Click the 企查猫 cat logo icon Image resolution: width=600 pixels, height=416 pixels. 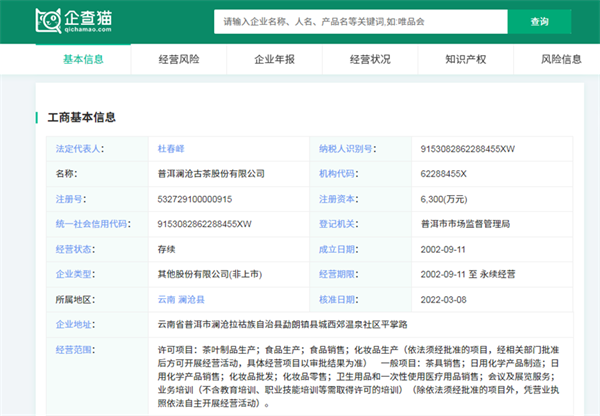tap(44, 21)
